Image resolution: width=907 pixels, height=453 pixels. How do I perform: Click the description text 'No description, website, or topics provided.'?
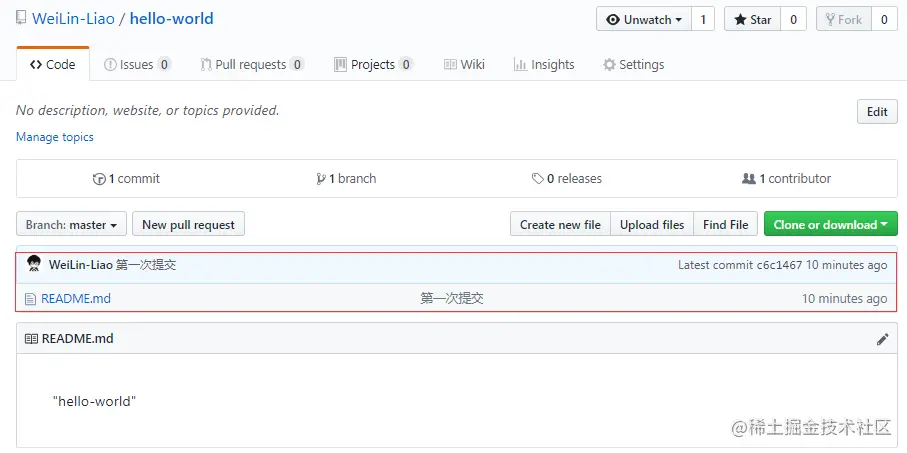(x=148, y=110)
